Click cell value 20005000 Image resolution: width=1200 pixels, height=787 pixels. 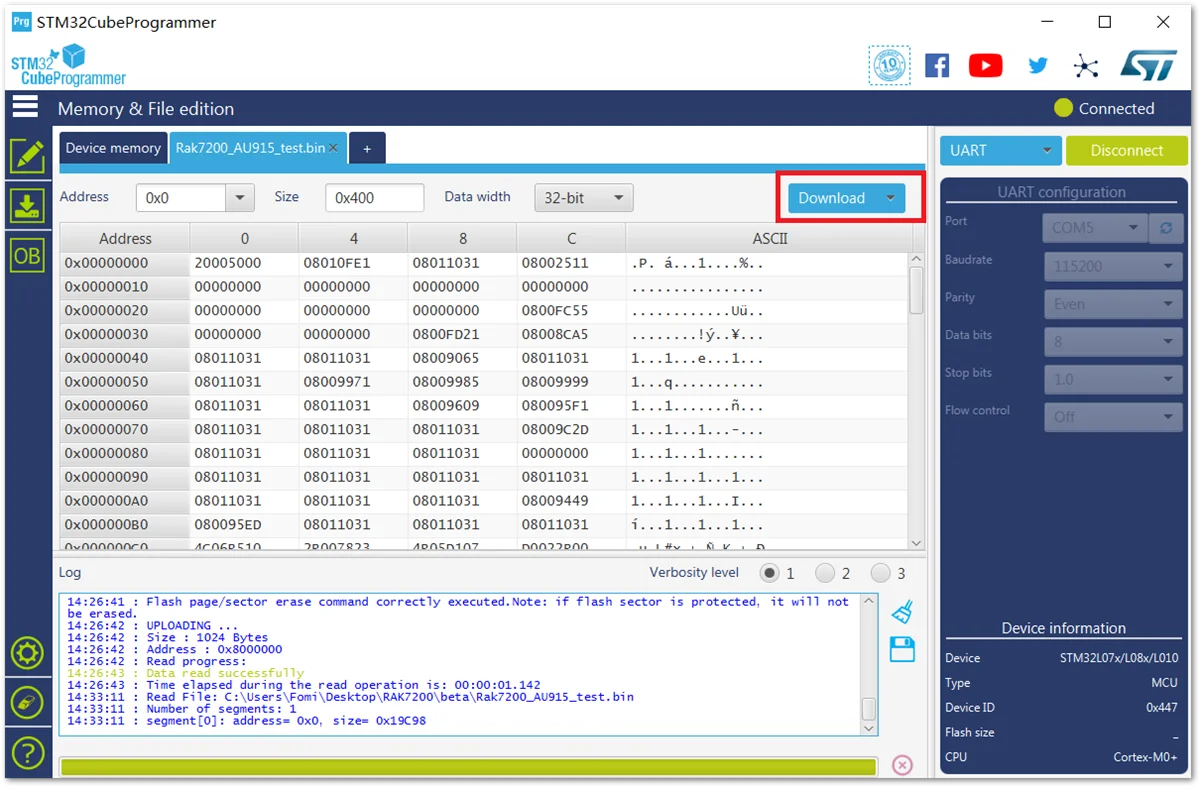tap(228, 263)
